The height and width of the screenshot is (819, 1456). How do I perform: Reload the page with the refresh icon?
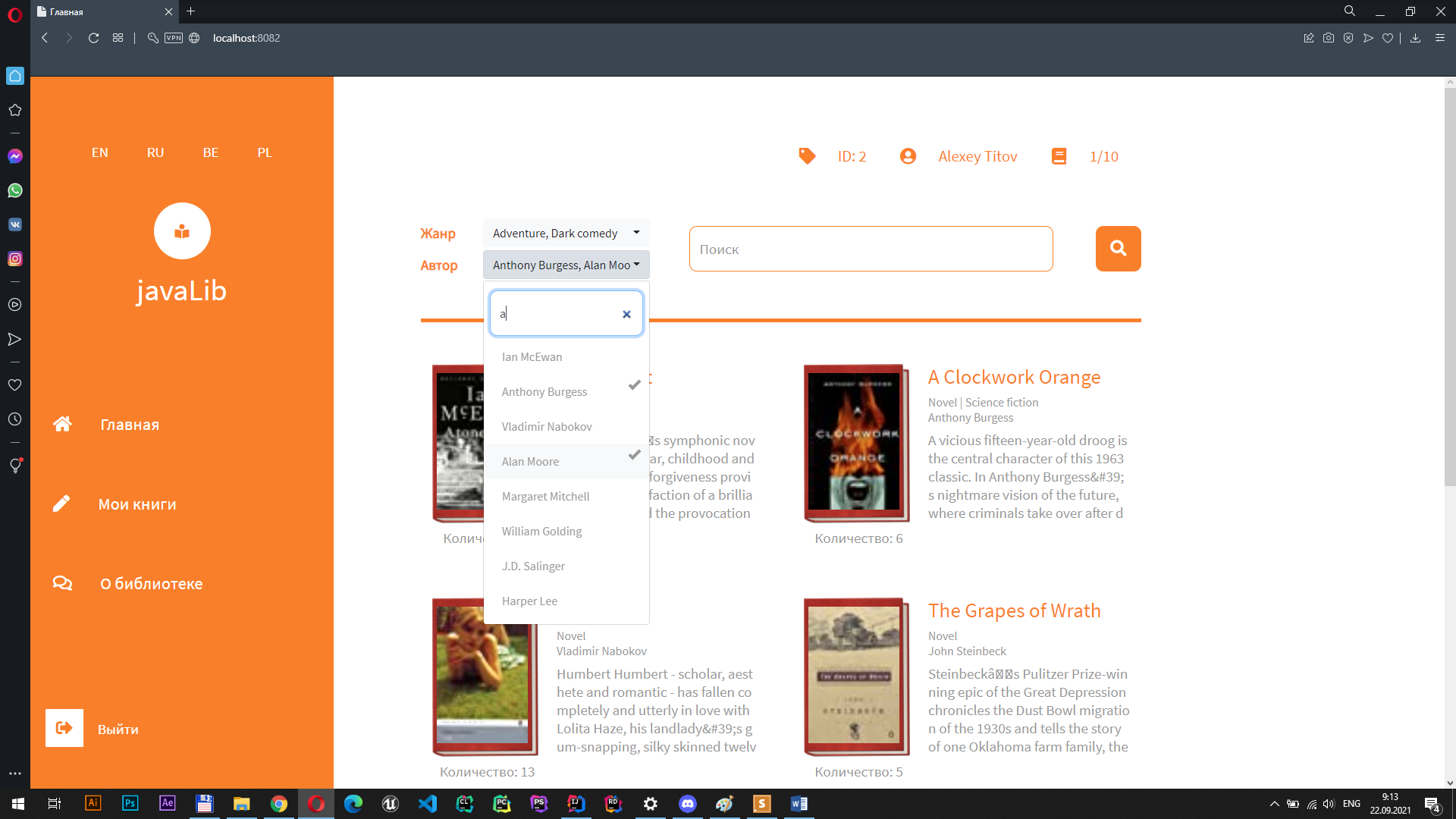94,38
